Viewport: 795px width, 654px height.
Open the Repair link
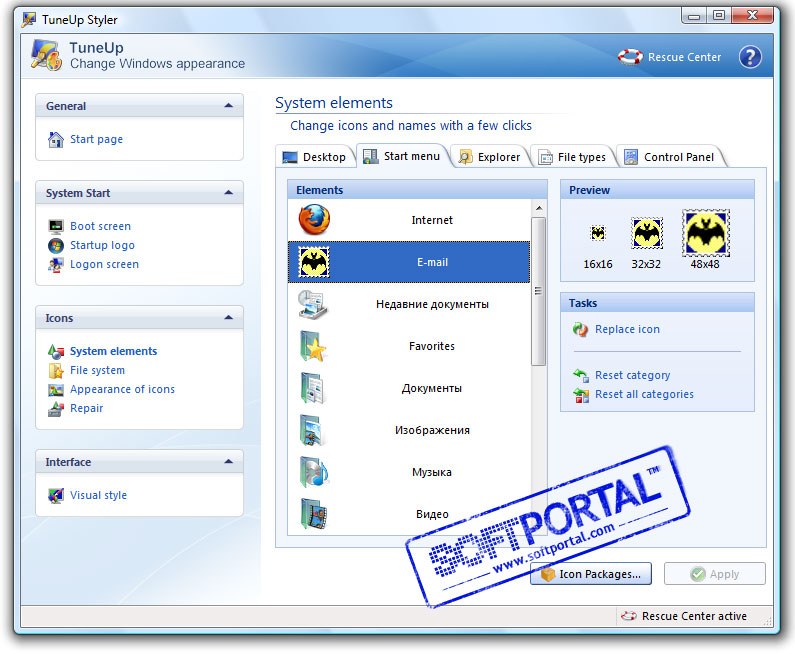coord(87,409)
